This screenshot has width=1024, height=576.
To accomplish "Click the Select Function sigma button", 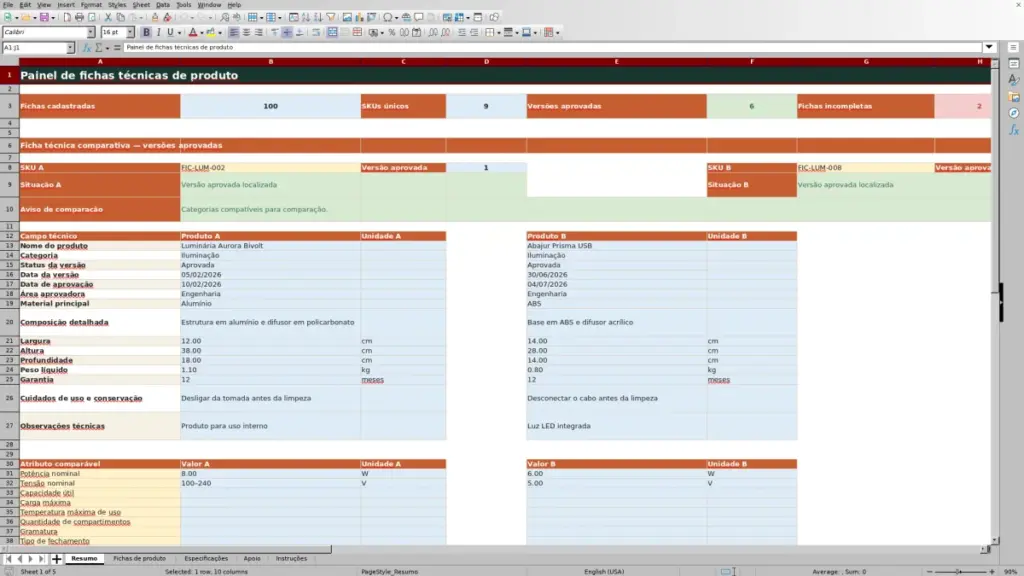I will [x=99, y=48].
